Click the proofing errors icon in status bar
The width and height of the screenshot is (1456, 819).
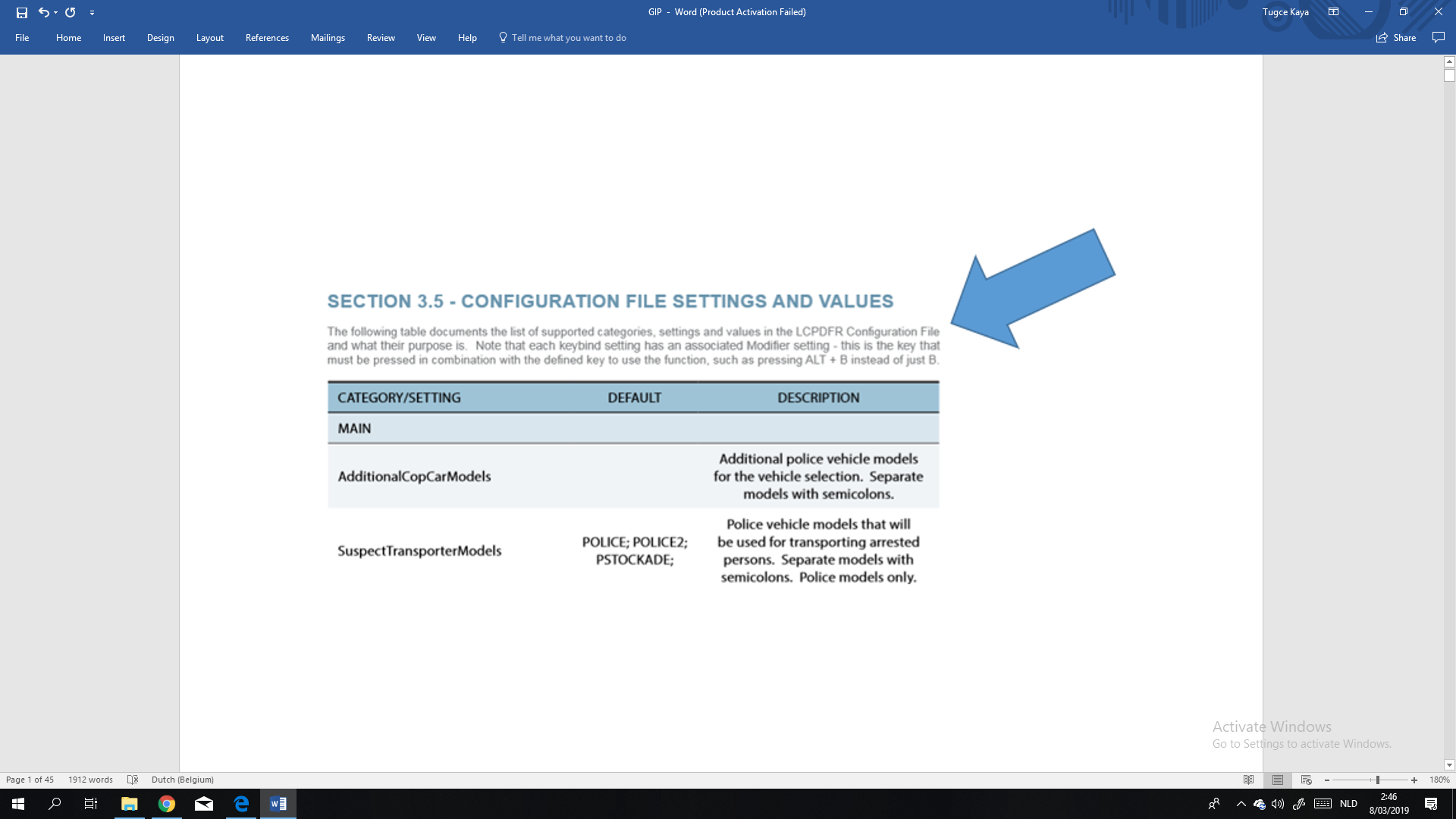[x=133, y=780]
